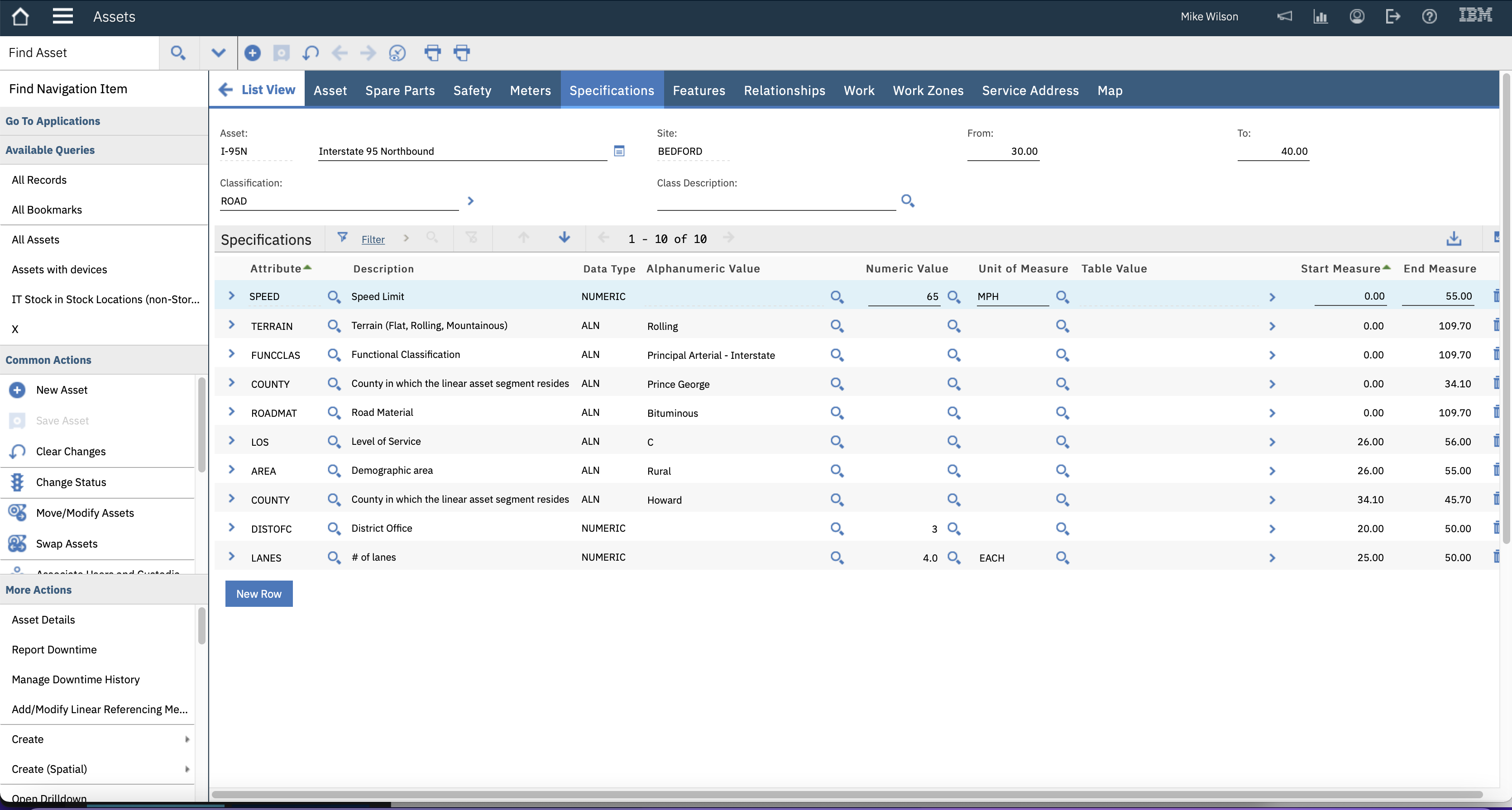Click the user profile icon in the header
The image size is (1512, 810).
click(x=1356, y=16)
